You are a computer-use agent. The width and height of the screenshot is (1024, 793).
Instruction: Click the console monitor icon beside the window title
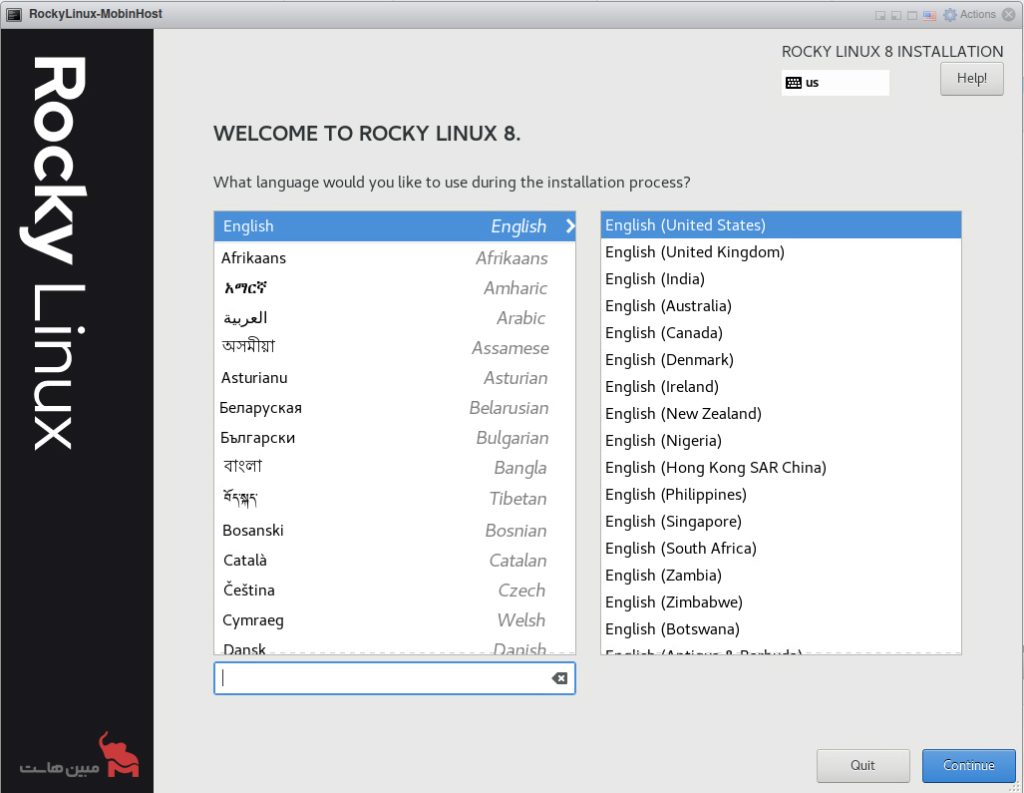pos(14,14)
